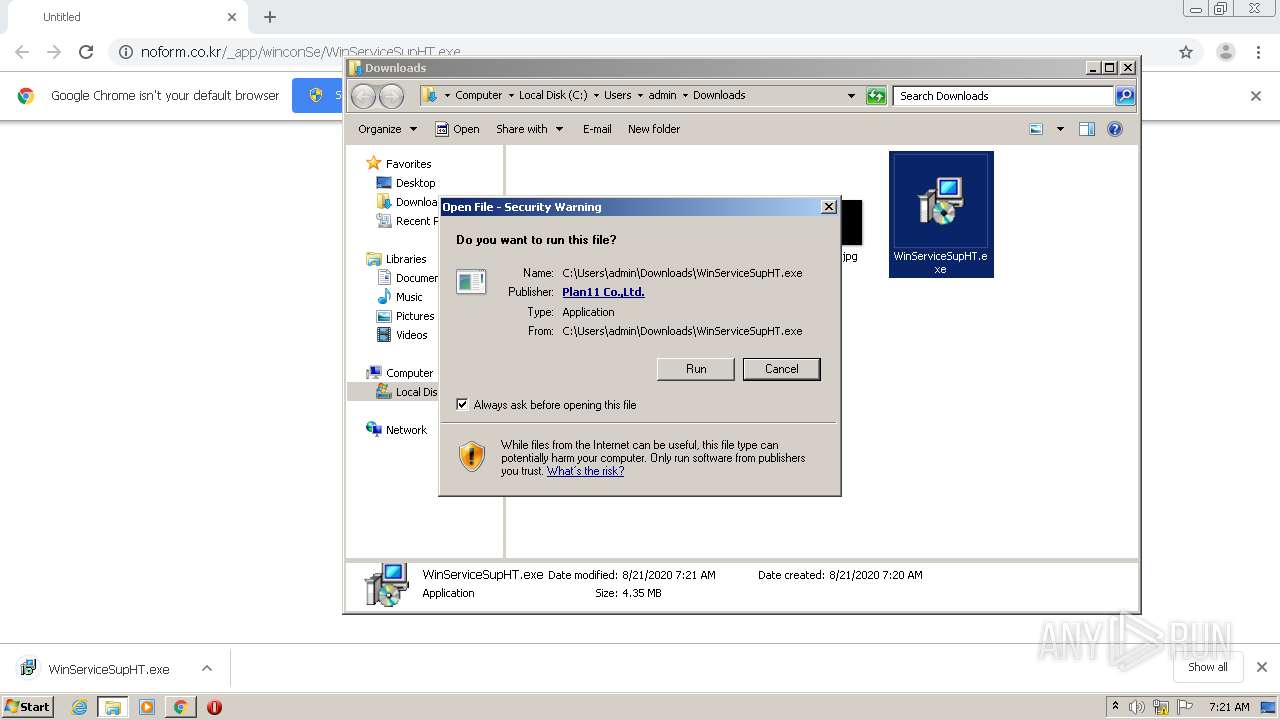Open the Chrome profile icon

coord(1225,52)
